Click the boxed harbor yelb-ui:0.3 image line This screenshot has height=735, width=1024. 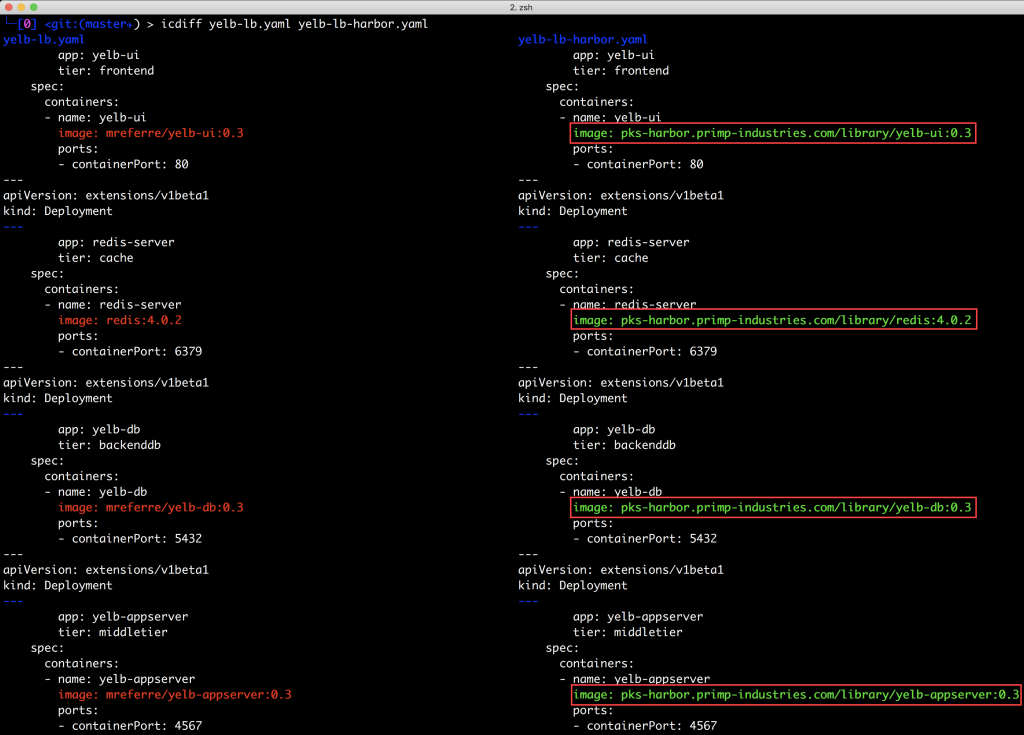(x=771, y=133)
